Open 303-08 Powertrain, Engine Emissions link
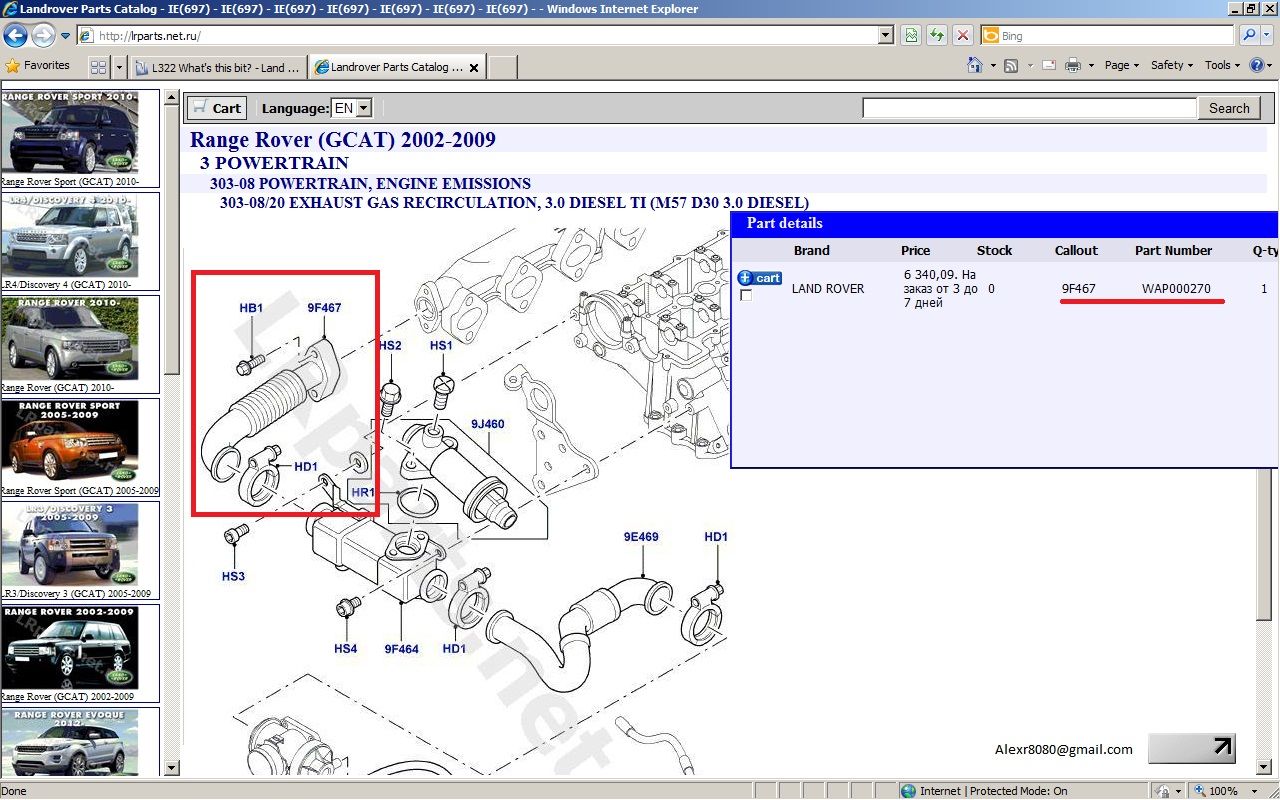The image size is (1280, 800). coord(370,184)
